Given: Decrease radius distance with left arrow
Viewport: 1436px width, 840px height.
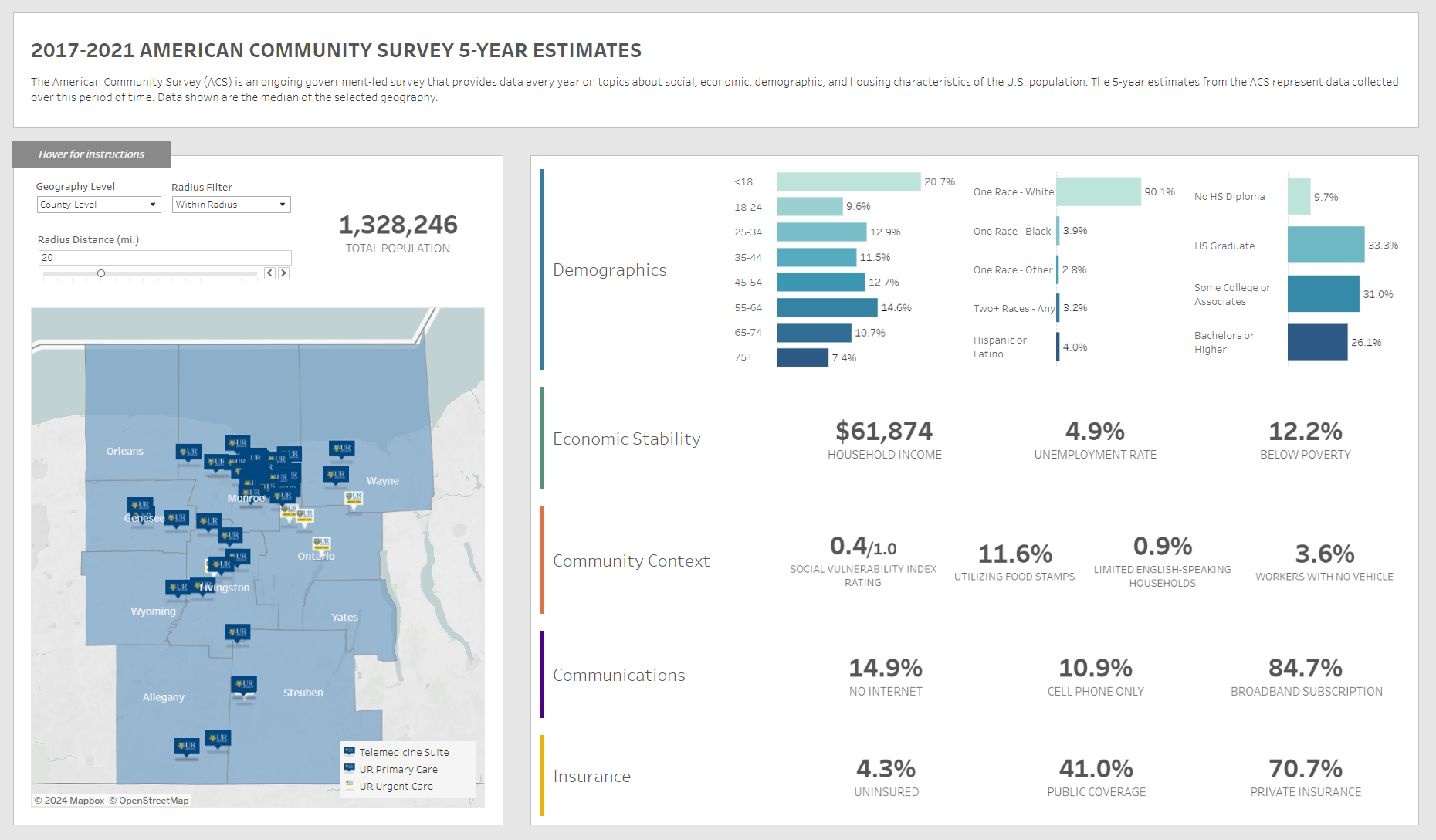Looking at the screenshot, I should 269,273.
